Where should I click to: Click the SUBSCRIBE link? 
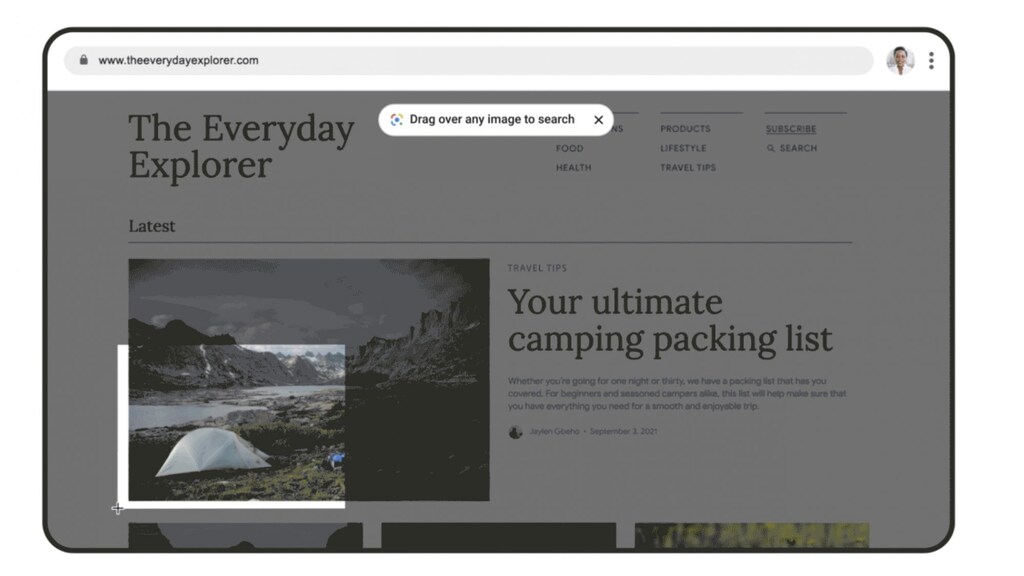click(x=791, y=129)
